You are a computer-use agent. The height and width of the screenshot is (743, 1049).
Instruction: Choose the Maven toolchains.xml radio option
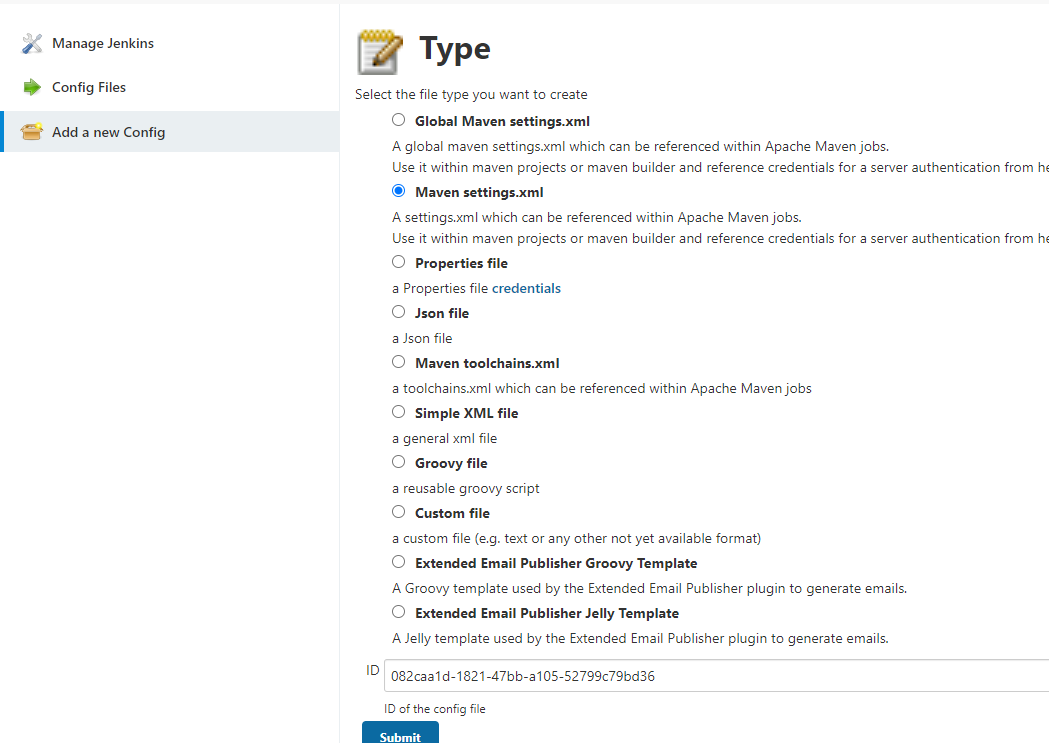(399, 362)
